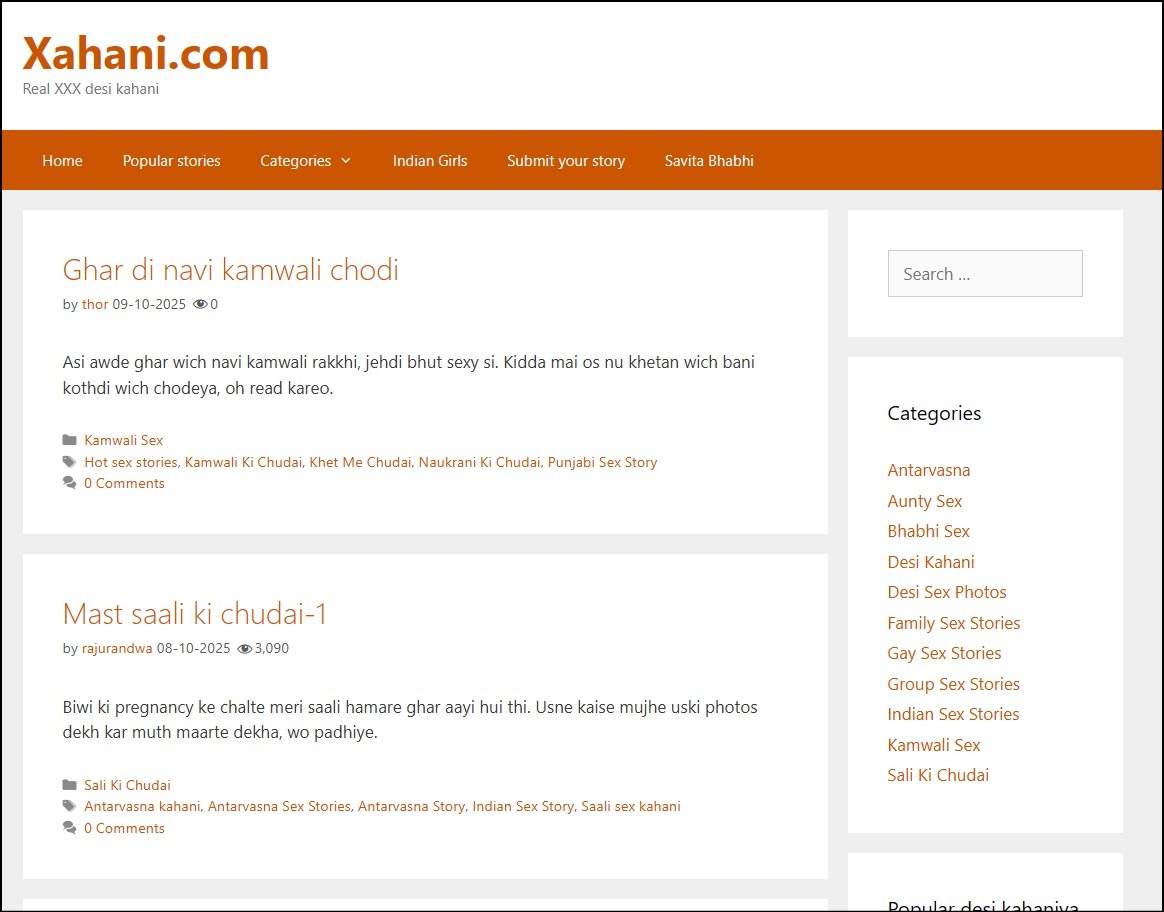Expand the Categories dropdown in the navigation bar
1164x912 pixels.
click(x=305, y=160)
